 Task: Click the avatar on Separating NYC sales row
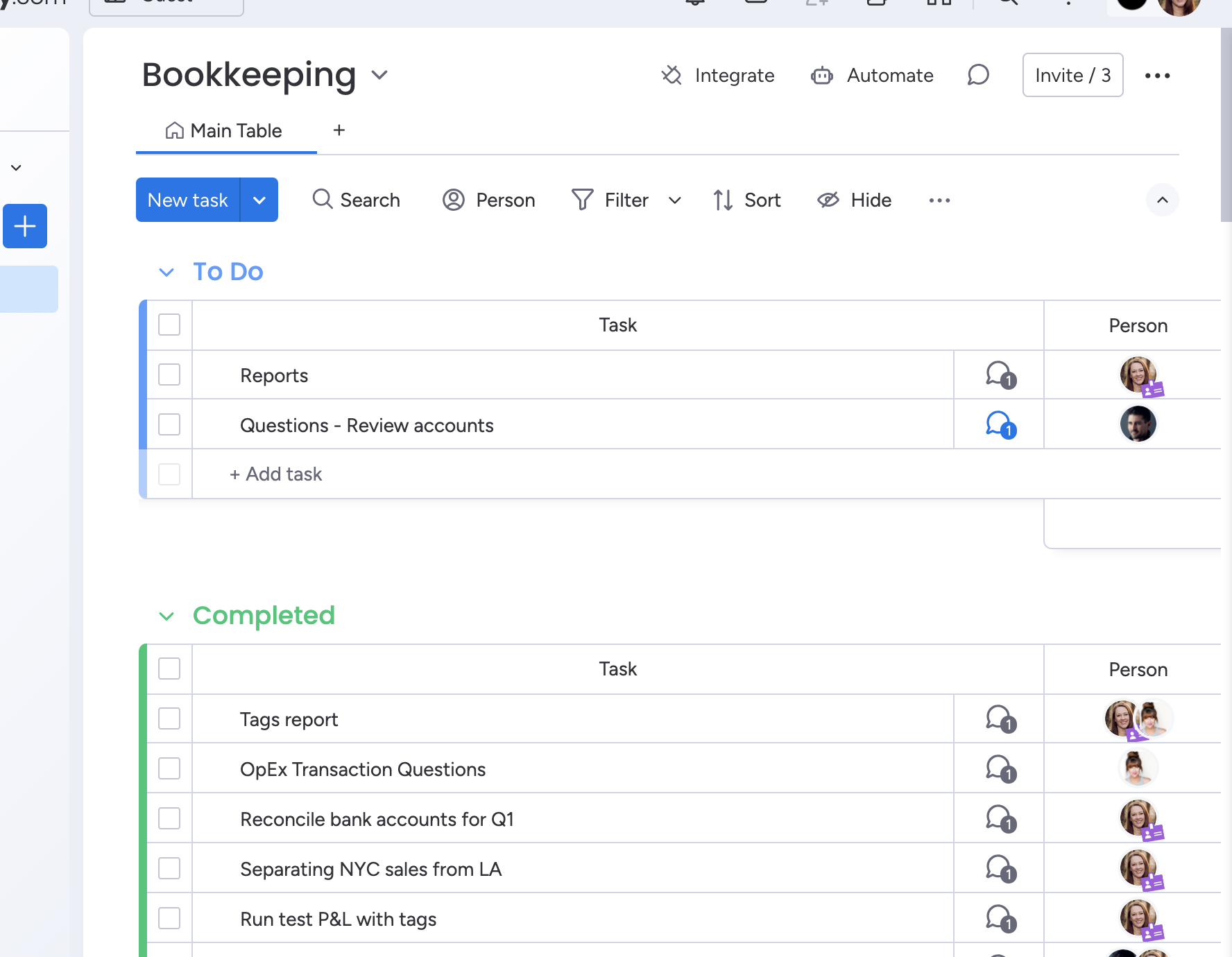tap(1138, 868)
